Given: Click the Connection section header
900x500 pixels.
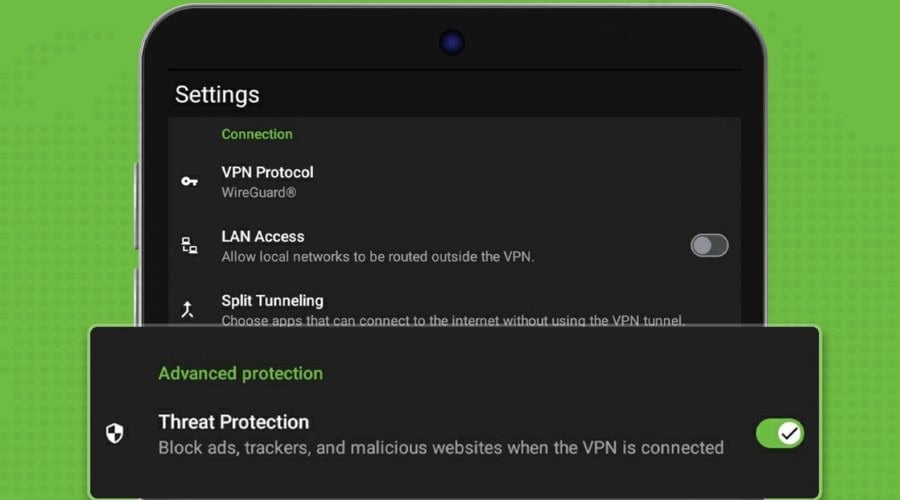Looking at the screenshot, I should point(257,134).
